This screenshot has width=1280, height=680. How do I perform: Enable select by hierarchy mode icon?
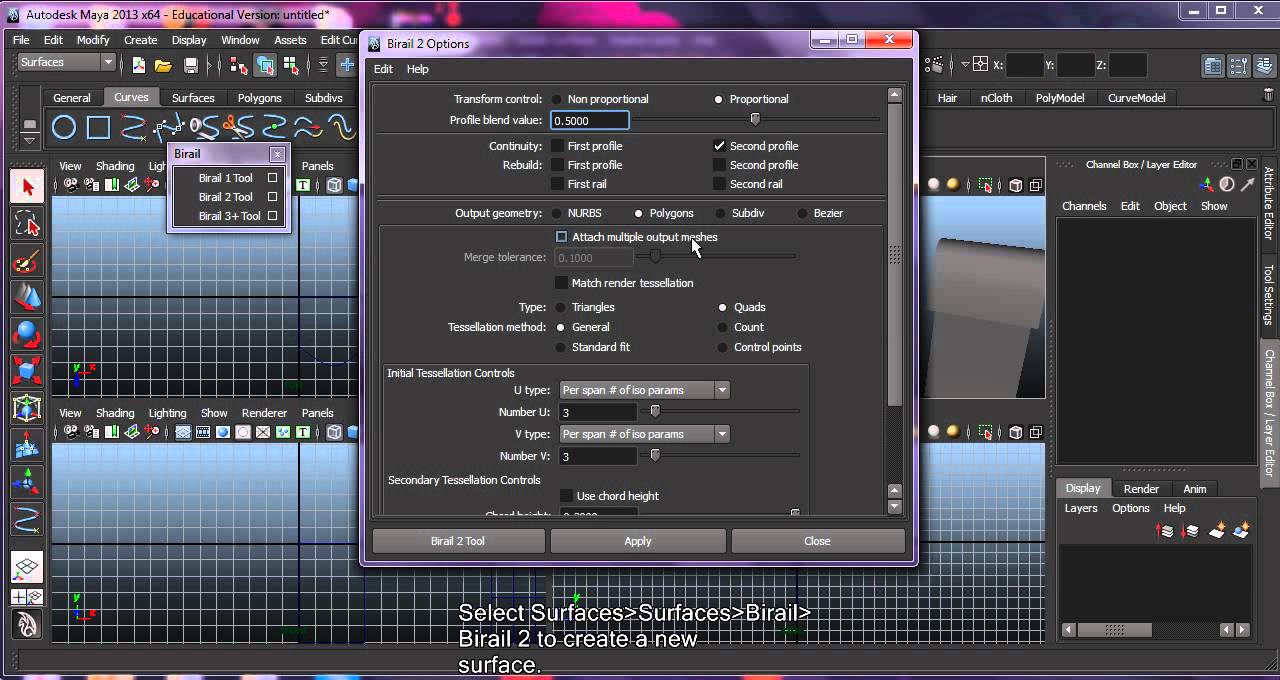238,65
